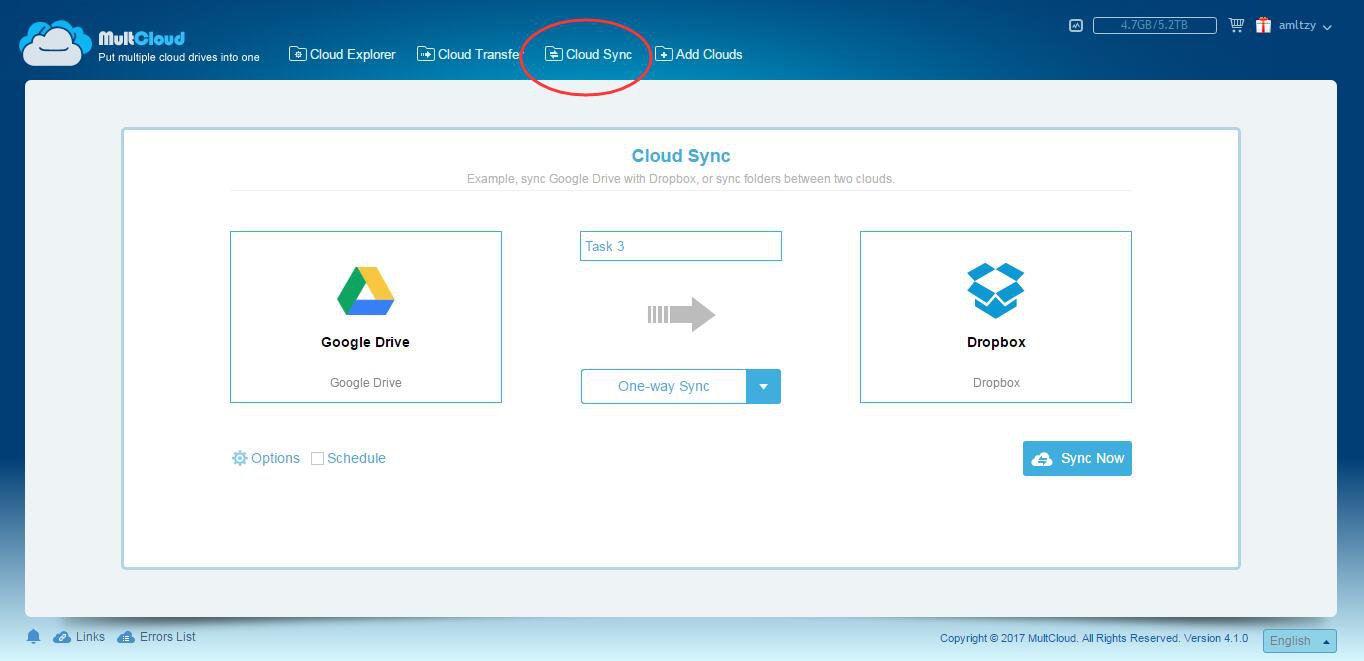Expand the English language selector
1364x661 pixels.
click(x=1300, y=641)
